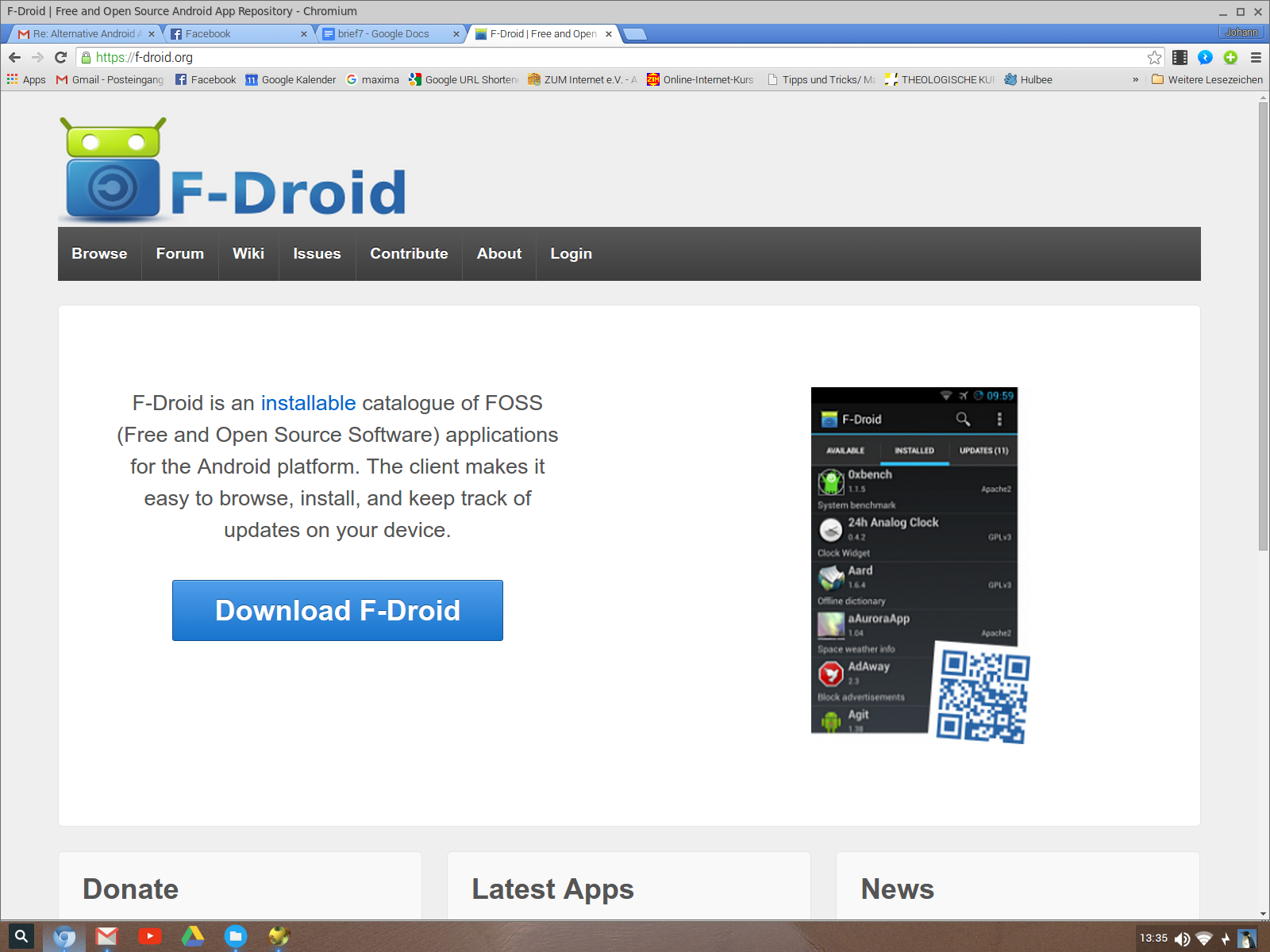This screenshot has width=1270, height=952.
Task: Click the forward navigation arrow
Action: 37,57
